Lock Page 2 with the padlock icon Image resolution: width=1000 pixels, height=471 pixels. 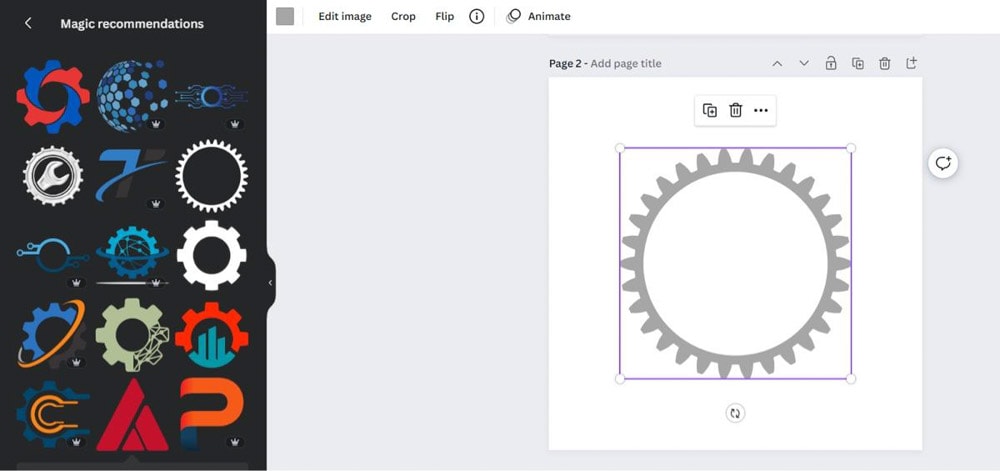[830, 63]
